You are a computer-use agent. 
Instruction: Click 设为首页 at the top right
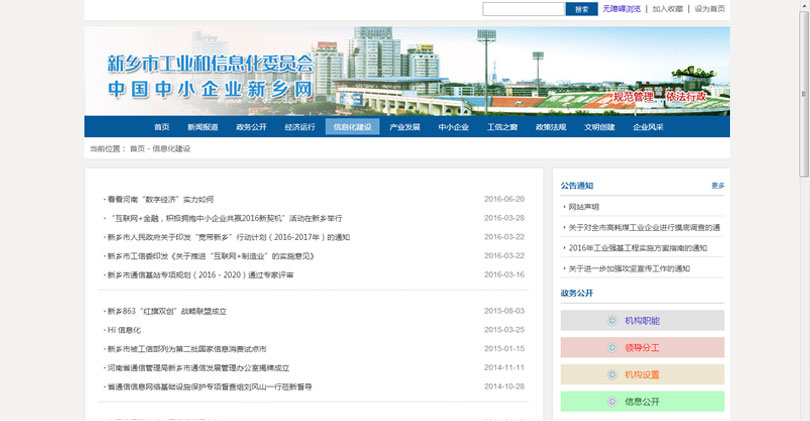pos(710,9)
